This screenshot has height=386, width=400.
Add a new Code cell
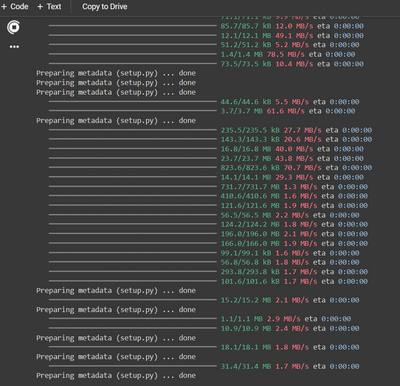coord(15,7)
